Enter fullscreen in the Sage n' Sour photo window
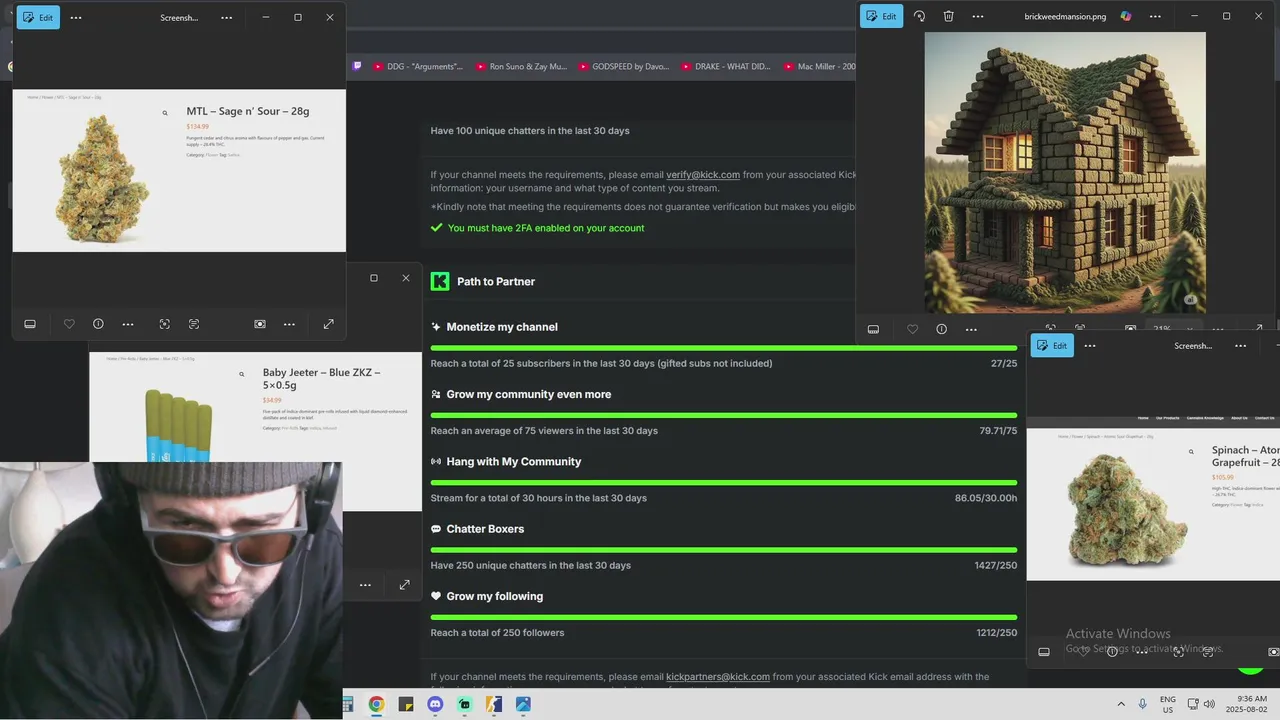Viewport: 1280px width, 720px height. click(x=328, y=324)
